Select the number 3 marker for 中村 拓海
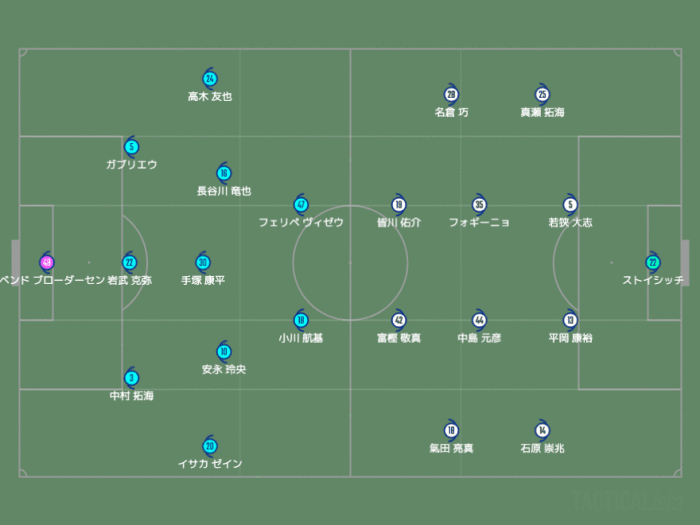 coord(131,378)
